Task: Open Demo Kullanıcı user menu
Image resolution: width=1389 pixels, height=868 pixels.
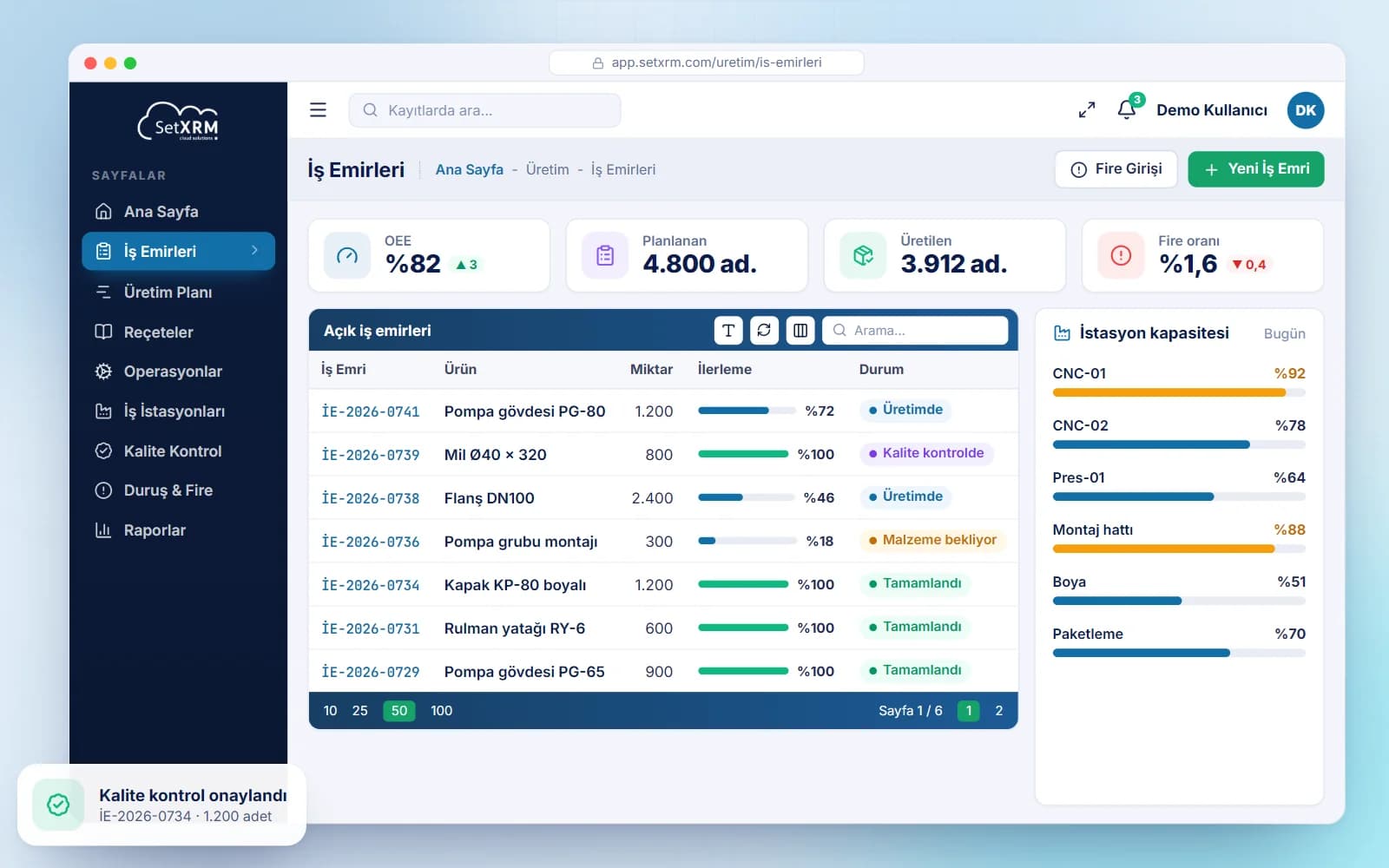Action: pyautogui.click(x=1212, y=110)
